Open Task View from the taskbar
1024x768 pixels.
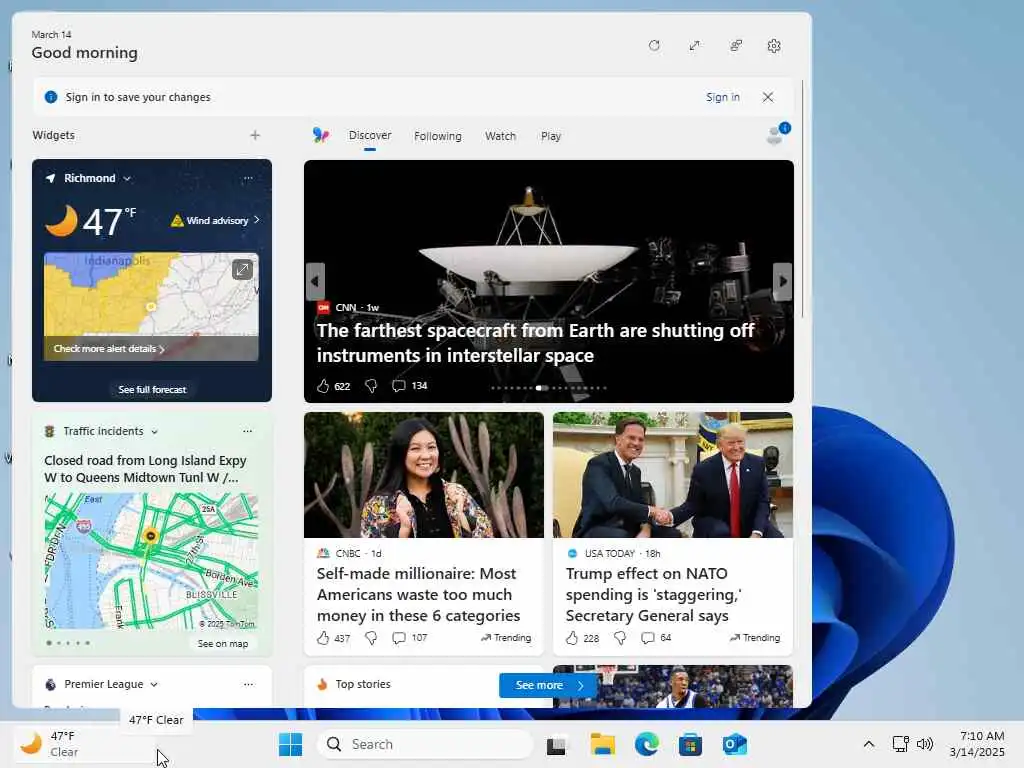click(557, 744)
